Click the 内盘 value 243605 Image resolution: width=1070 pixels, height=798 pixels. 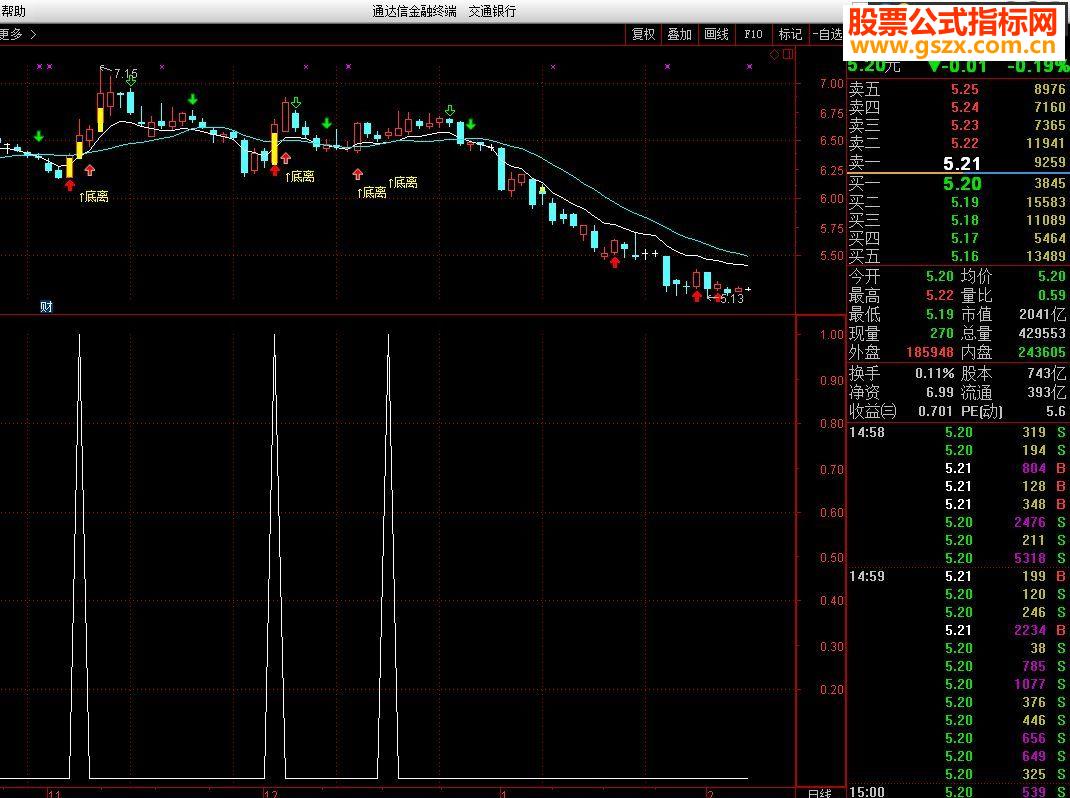point(1041,353)
